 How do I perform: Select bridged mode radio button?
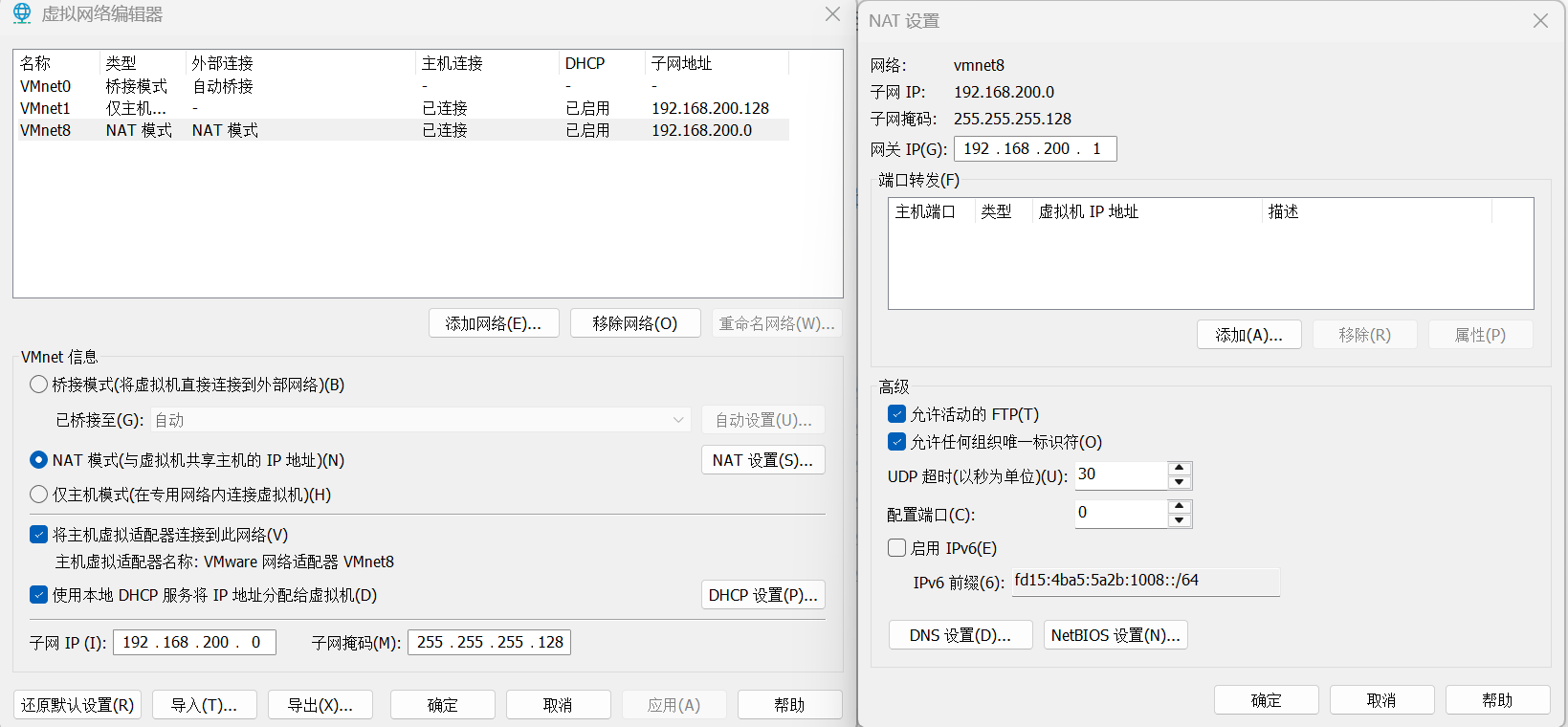(39, 385)
